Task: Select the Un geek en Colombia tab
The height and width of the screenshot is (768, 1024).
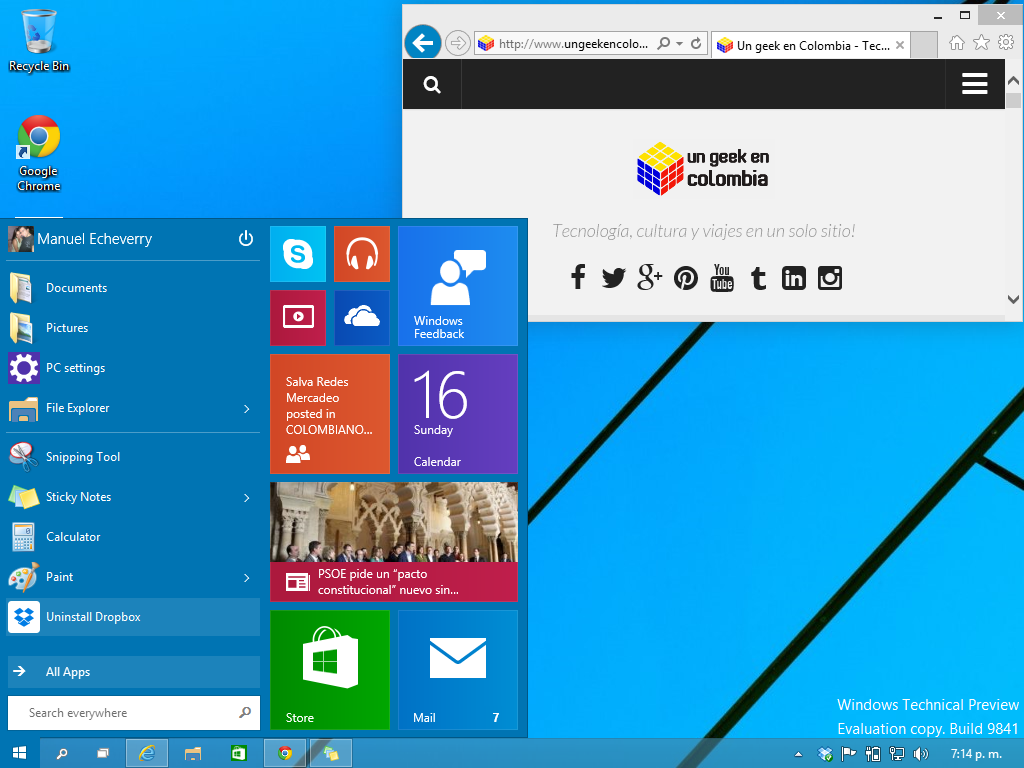Action: pyautogui.click(x=810, y=45)
